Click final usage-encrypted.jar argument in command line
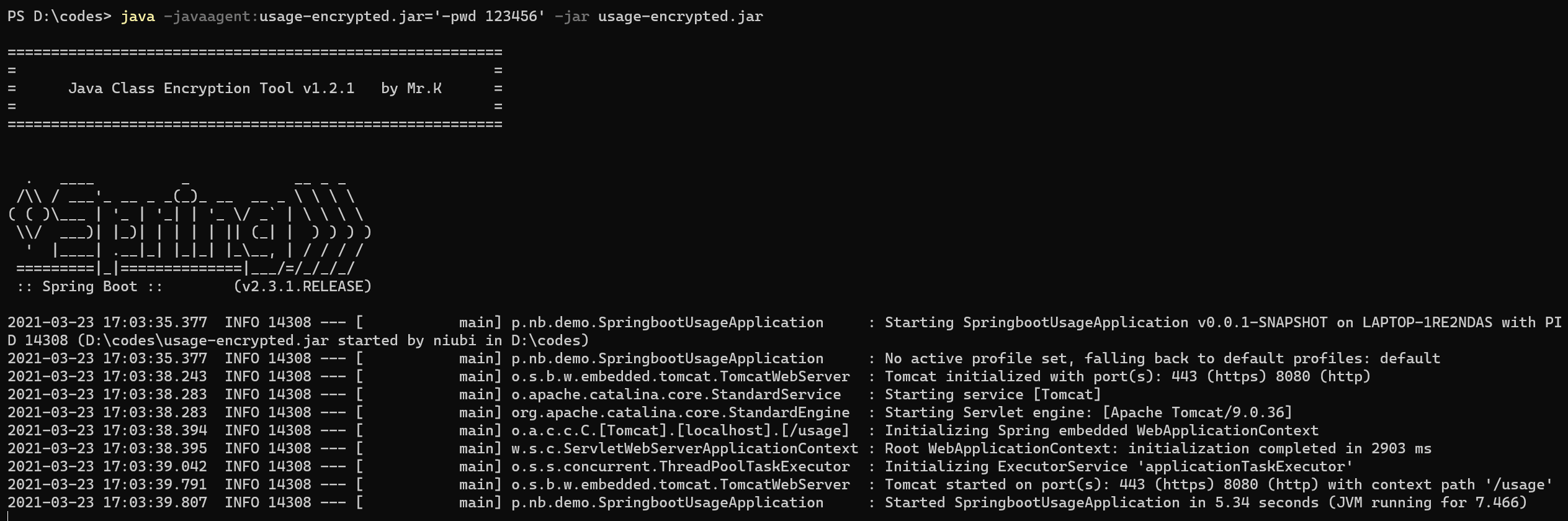The height and width of the screenshot is (521, 1568). point(681,17)
